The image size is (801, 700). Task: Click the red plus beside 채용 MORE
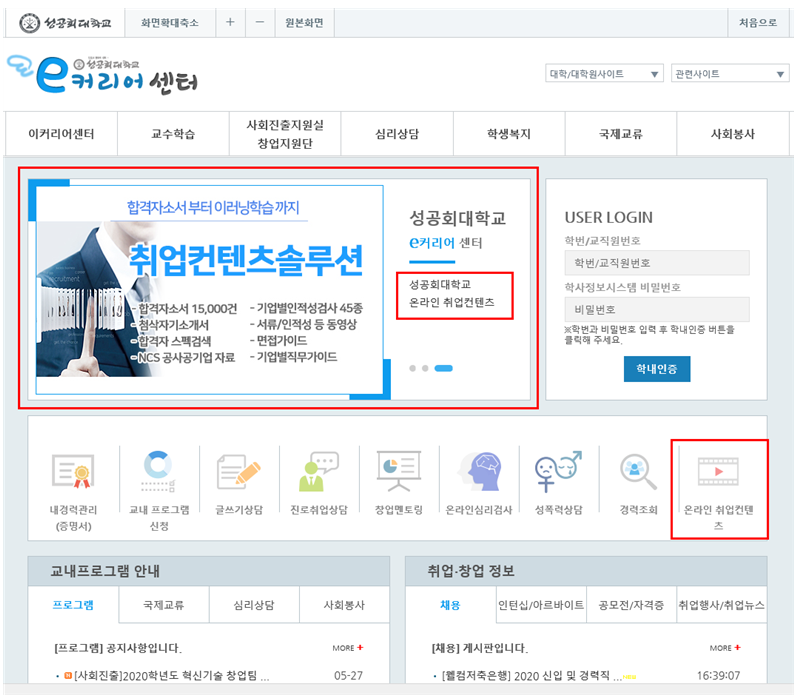point(737,647)
